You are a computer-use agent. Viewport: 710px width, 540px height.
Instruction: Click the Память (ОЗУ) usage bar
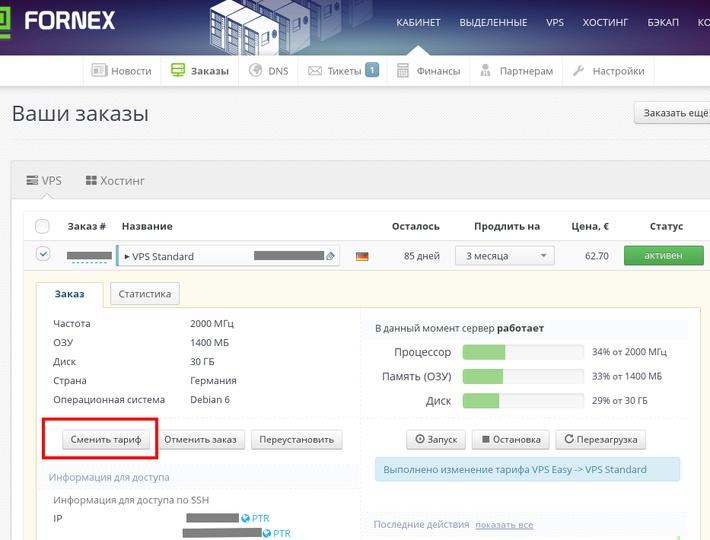click(523, 377)
